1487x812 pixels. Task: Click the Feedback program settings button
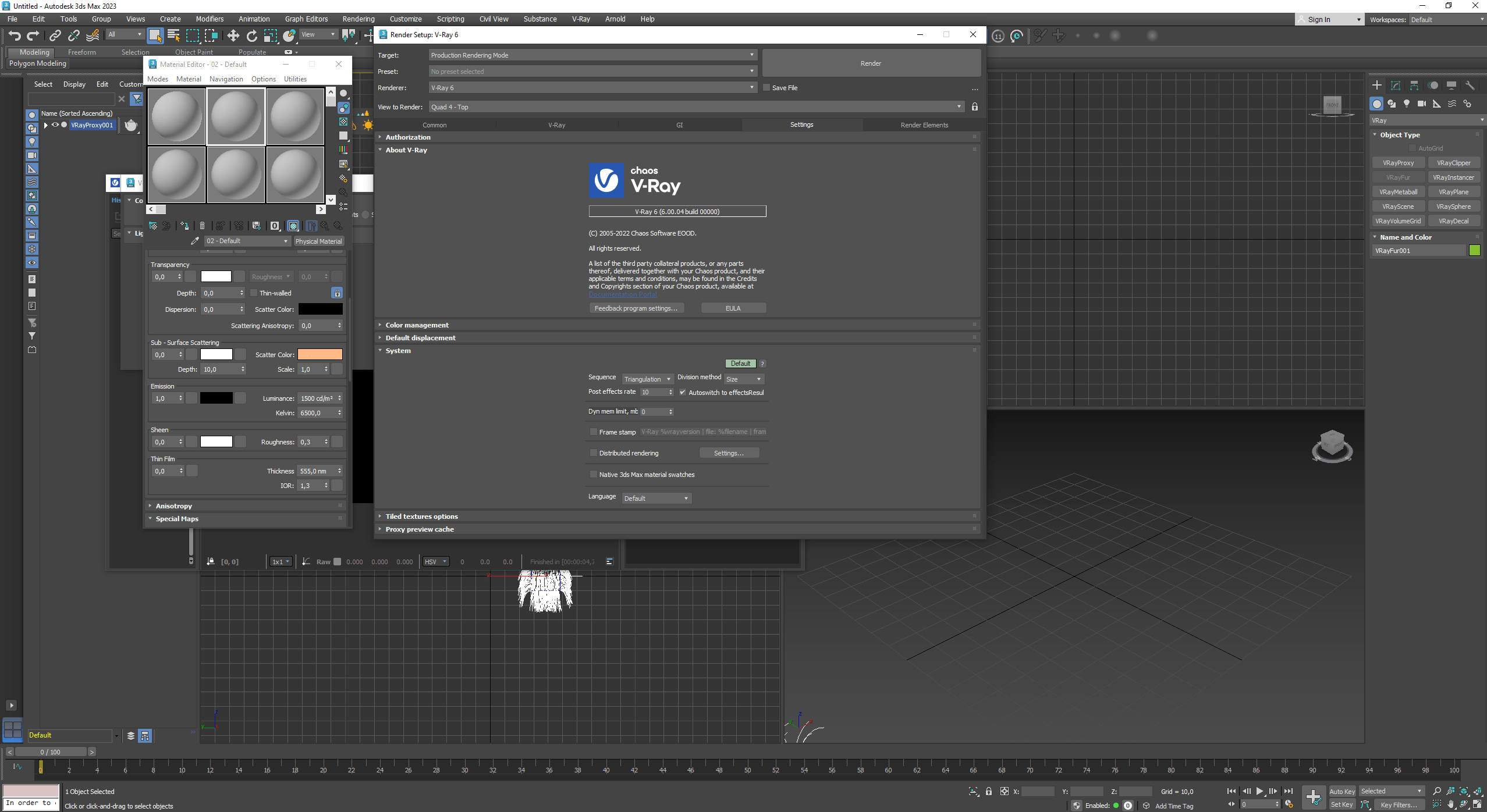pos(636,308)
